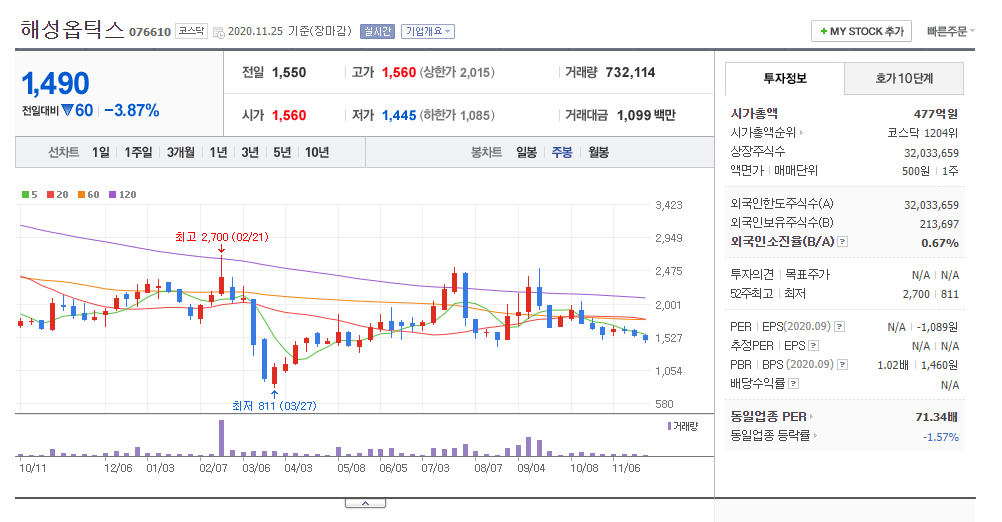Screen dimensions: 1002x522
Task: Open 동일업종 등락률 arrow link
Action: point(815,436)
